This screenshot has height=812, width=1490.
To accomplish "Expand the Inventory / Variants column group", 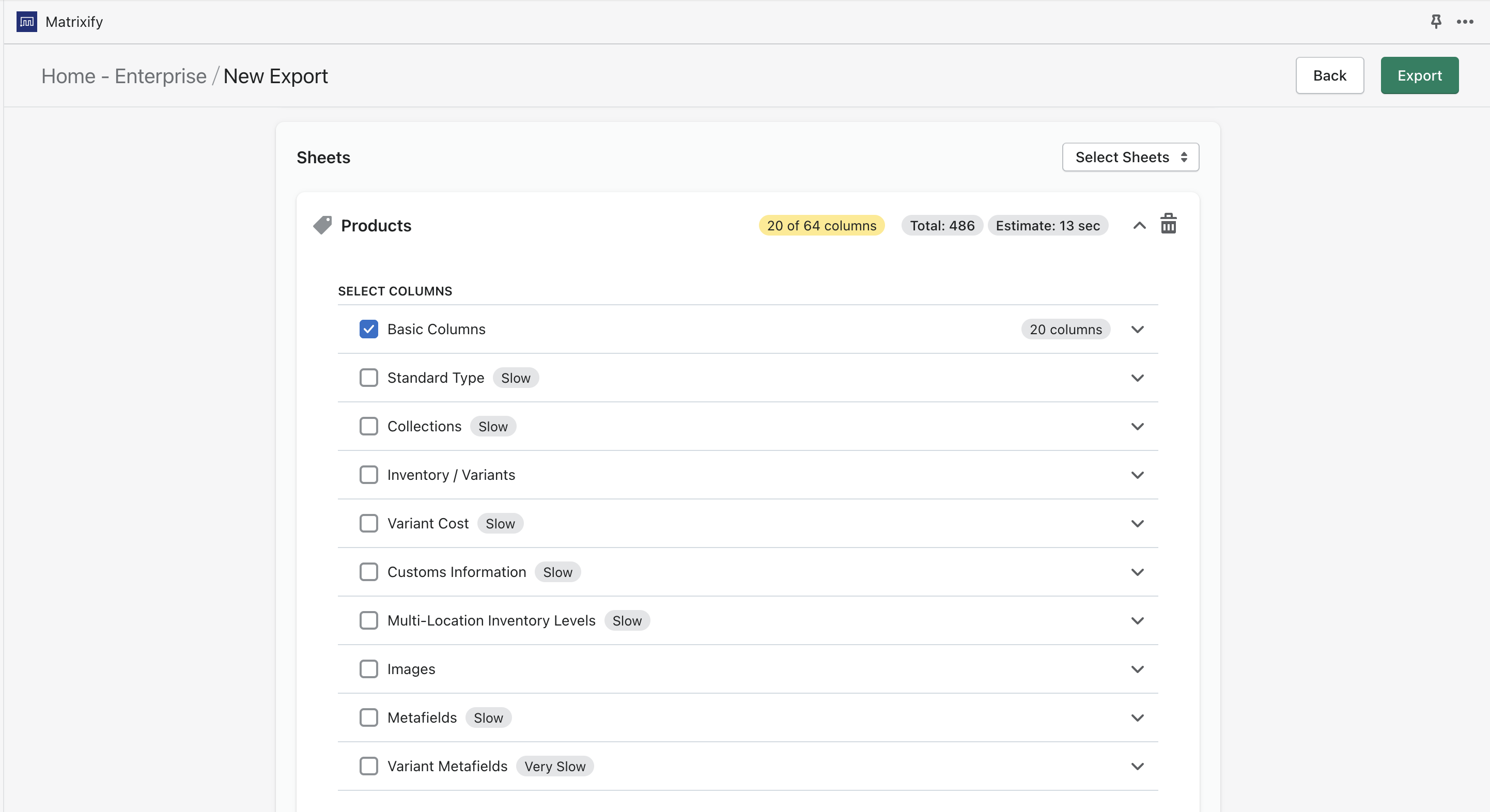I will point(1137,475).
